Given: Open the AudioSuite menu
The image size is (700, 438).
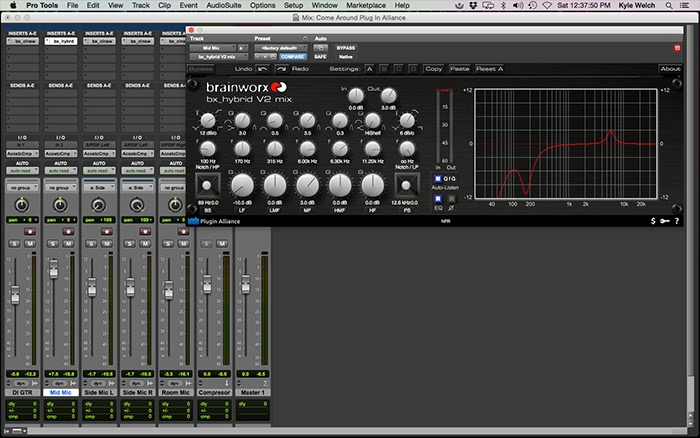Looking at the screenshot, I should point(224,5).
